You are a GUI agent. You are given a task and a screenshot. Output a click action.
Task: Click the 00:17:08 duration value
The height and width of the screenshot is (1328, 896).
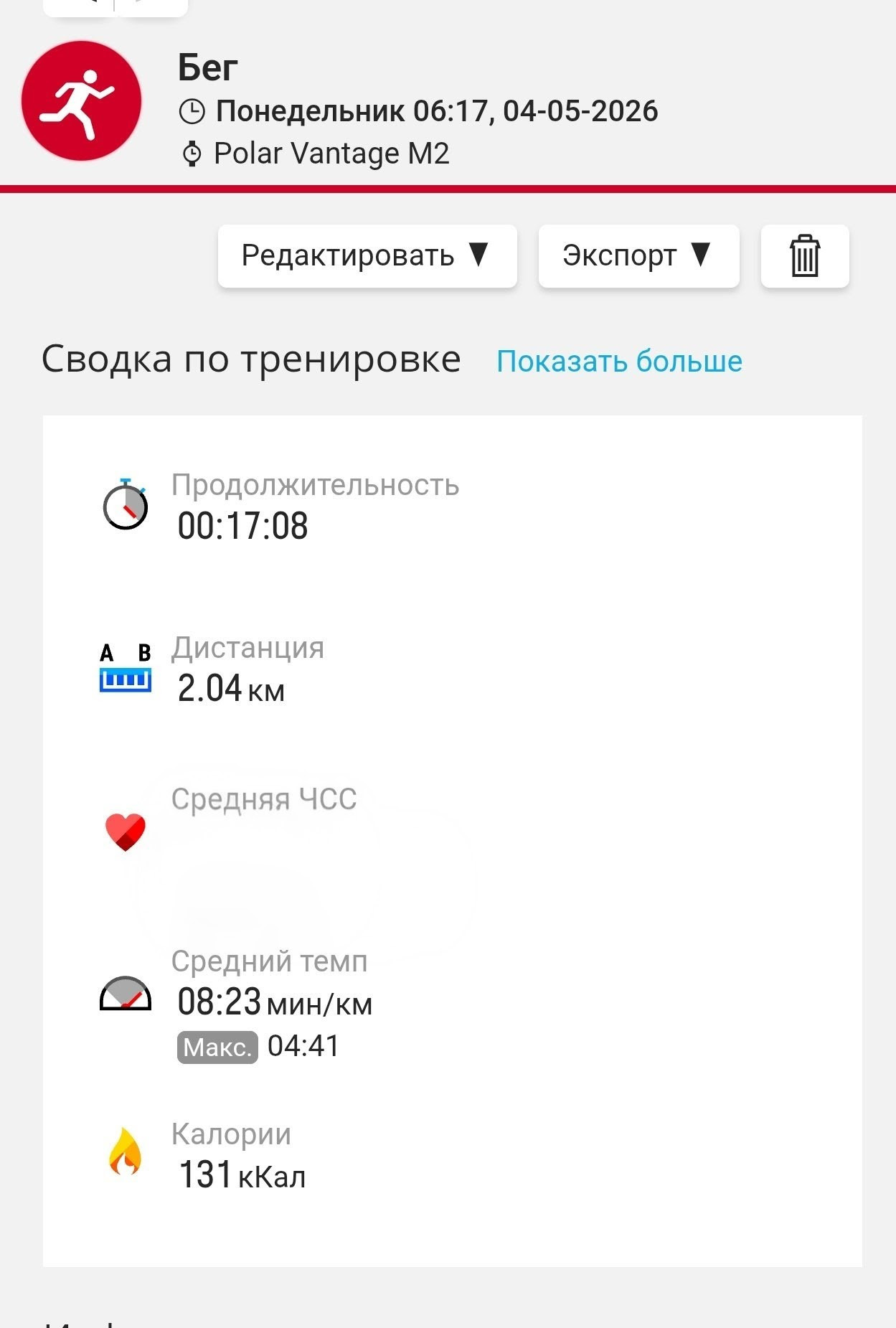(x=243, y=526)
